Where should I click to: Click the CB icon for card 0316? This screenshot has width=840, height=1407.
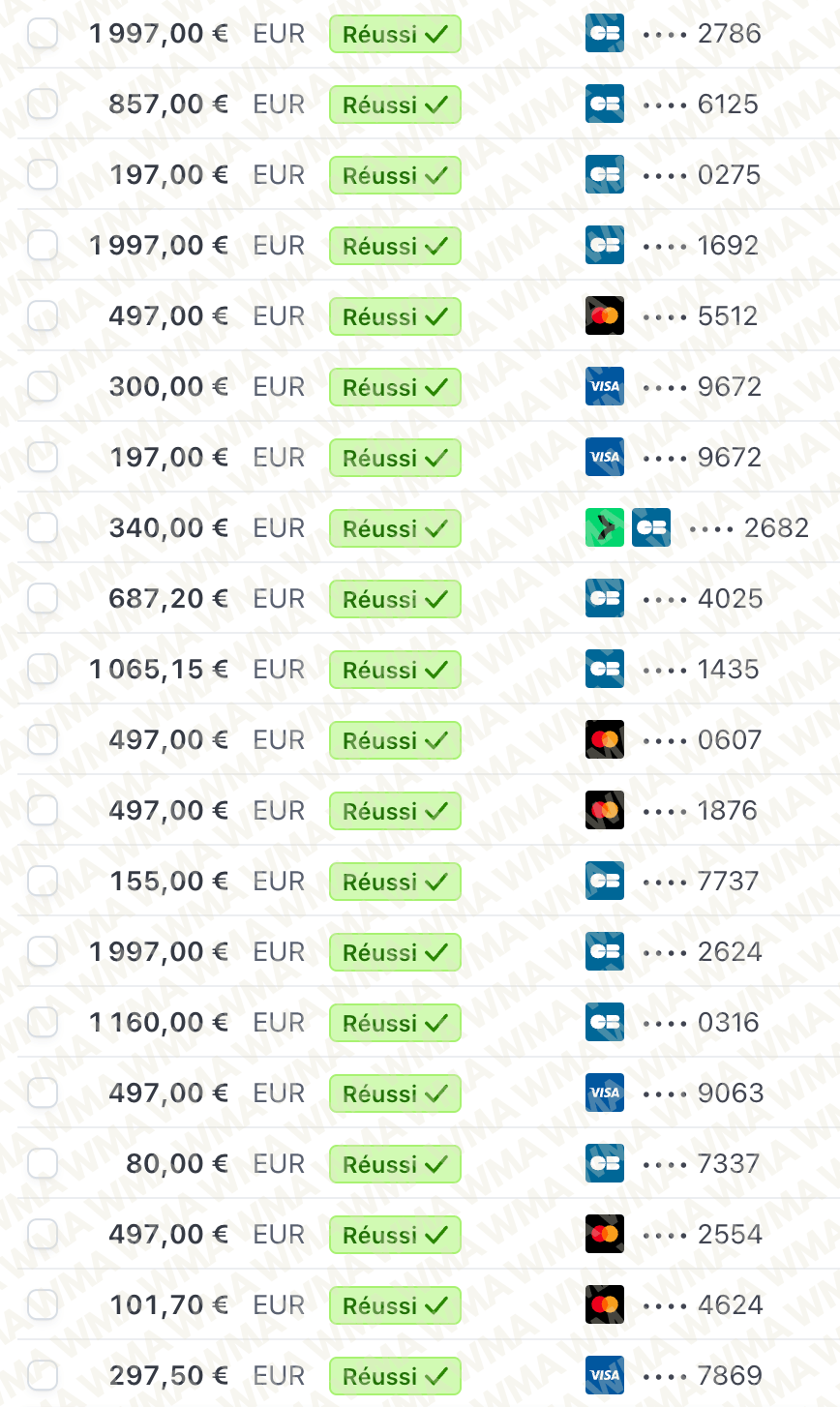pyautogui.click(x=605, y=1023)
